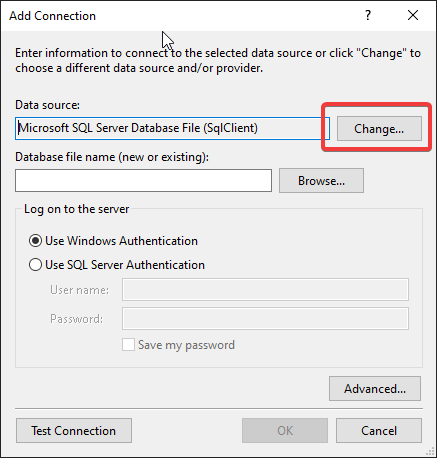The image size is (437, 458).
Task: Click the User name field
Action: pos(265,290)
